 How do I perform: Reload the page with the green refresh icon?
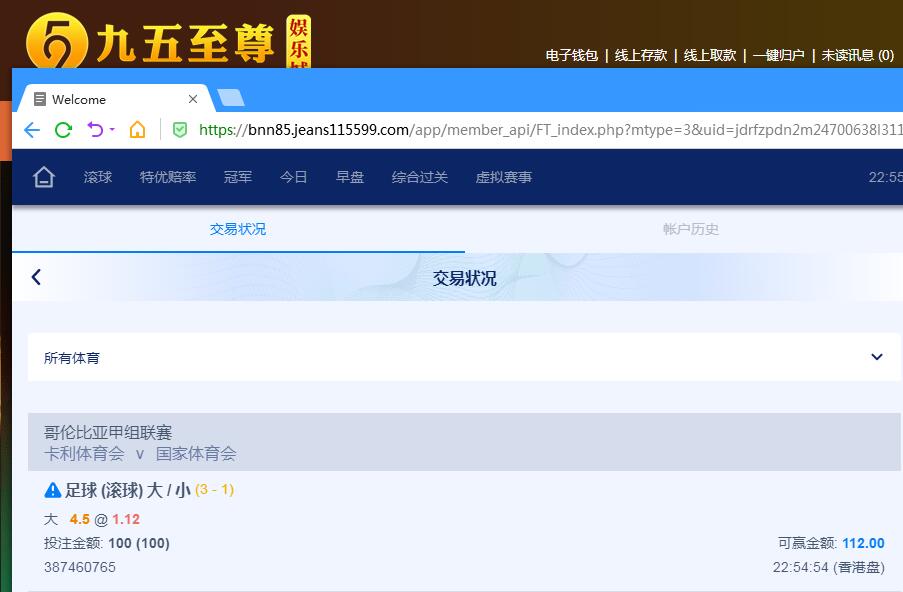(63, 130)
